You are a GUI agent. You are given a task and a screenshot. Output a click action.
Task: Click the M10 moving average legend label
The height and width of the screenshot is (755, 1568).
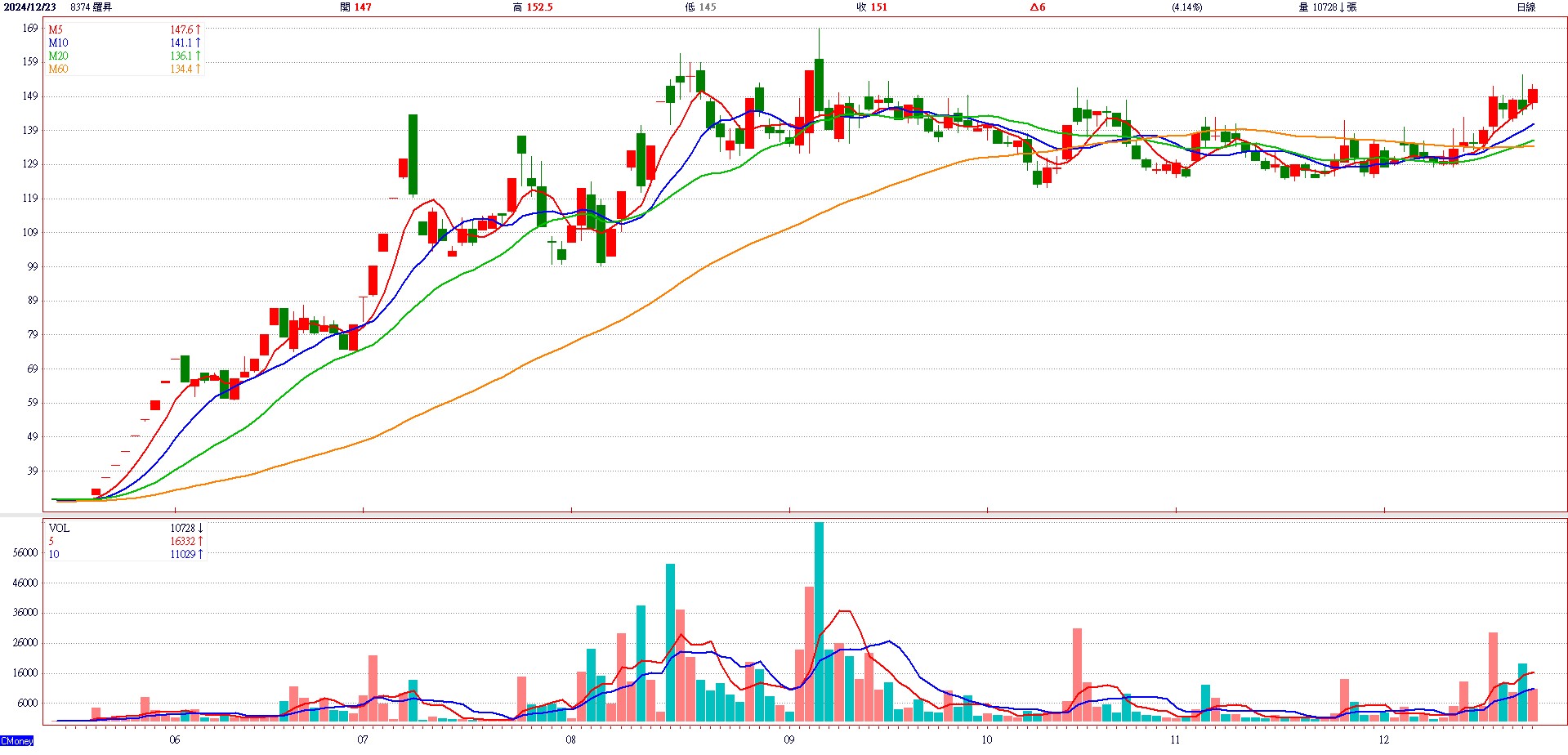click(x=58, y=42)
